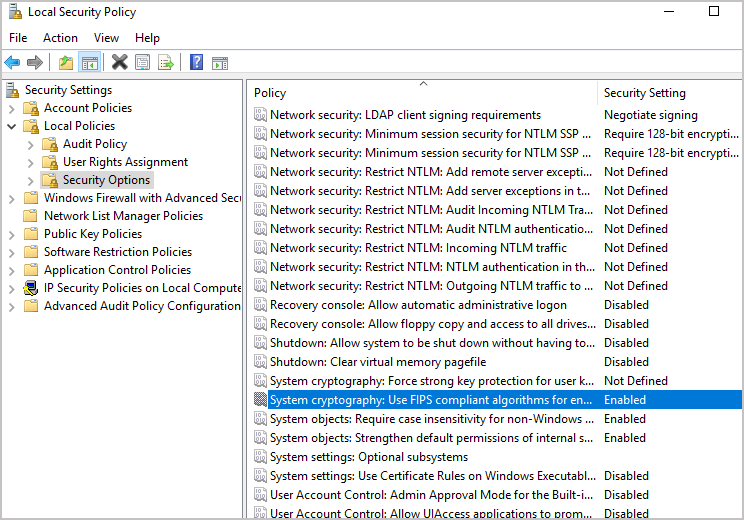Viewport: 744px width, 520px height.
Task: Click the Delete (X) toolbar icon
Action: 119,62
